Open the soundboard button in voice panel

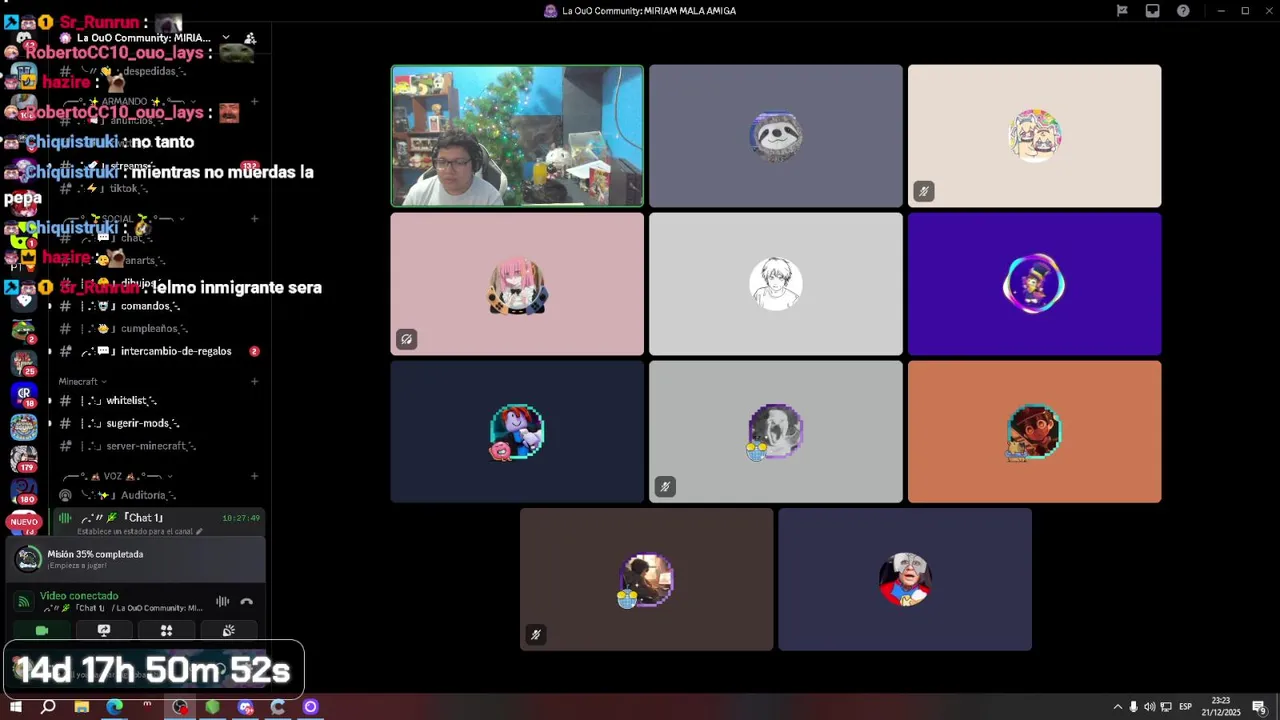tap(228, 630)
